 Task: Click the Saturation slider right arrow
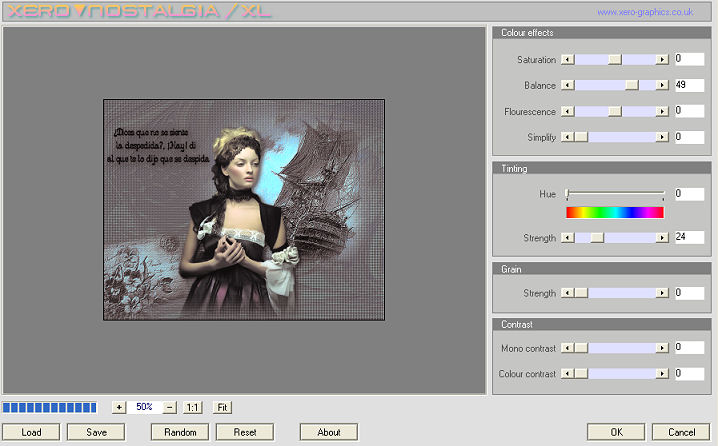click(x=662, y=60)
